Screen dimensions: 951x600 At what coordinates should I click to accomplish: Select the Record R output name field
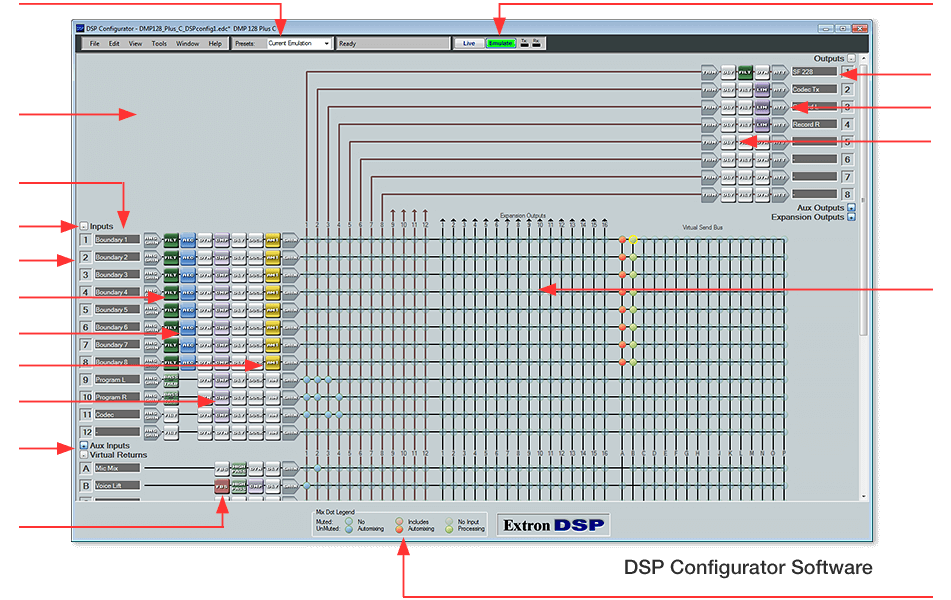click(813, 125)
